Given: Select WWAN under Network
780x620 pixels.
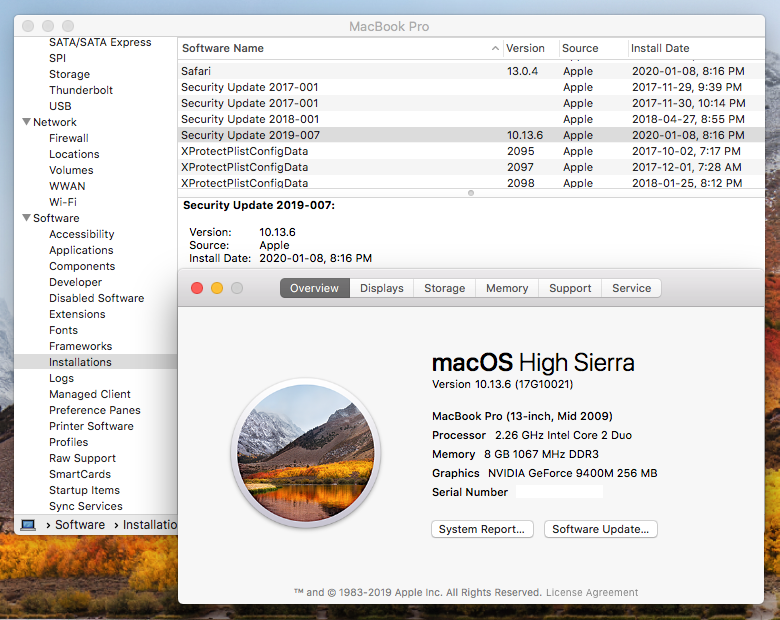Looking at the screenshot, I should click(67, 186).
